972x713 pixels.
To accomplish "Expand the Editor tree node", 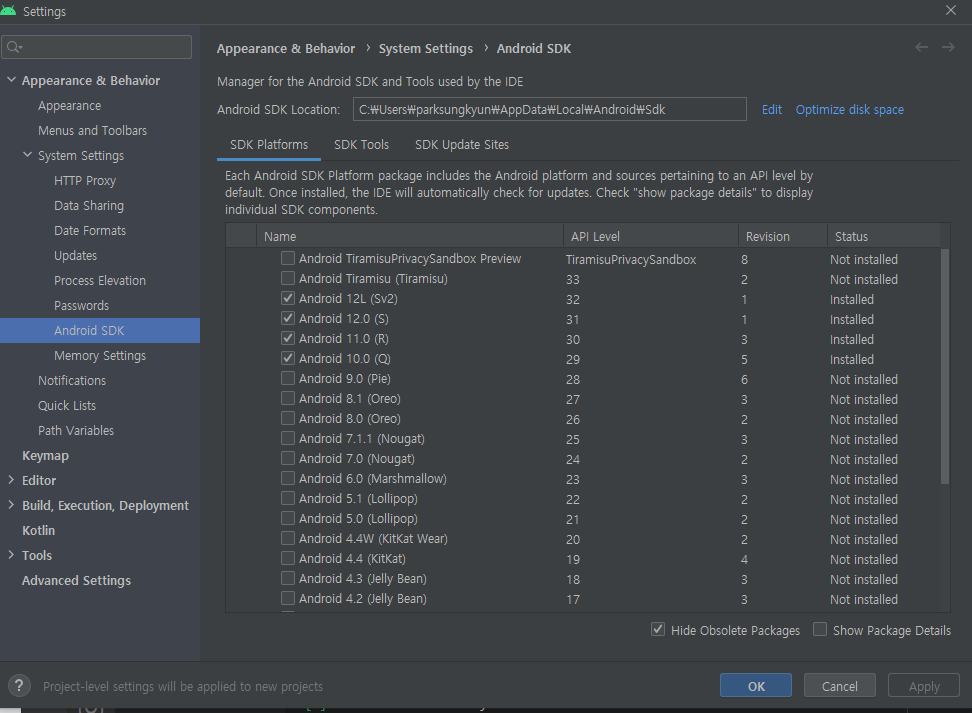I will 11,479.
